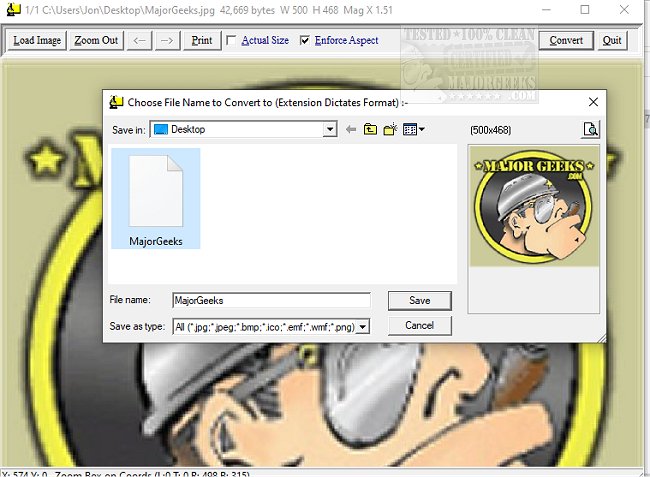Click the File name input field
The height and width of the screenshot is (477, 650).
point(272,300)
